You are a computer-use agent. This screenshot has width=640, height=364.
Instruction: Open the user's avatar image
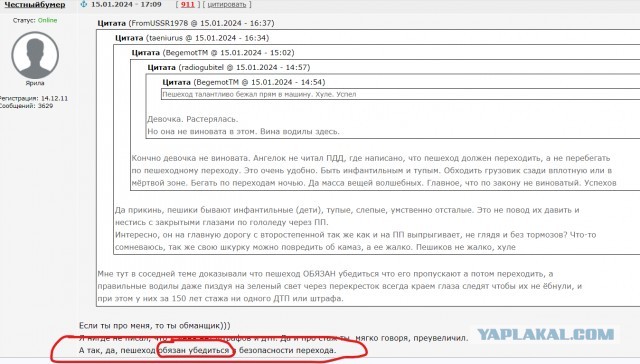pos(35,55)
